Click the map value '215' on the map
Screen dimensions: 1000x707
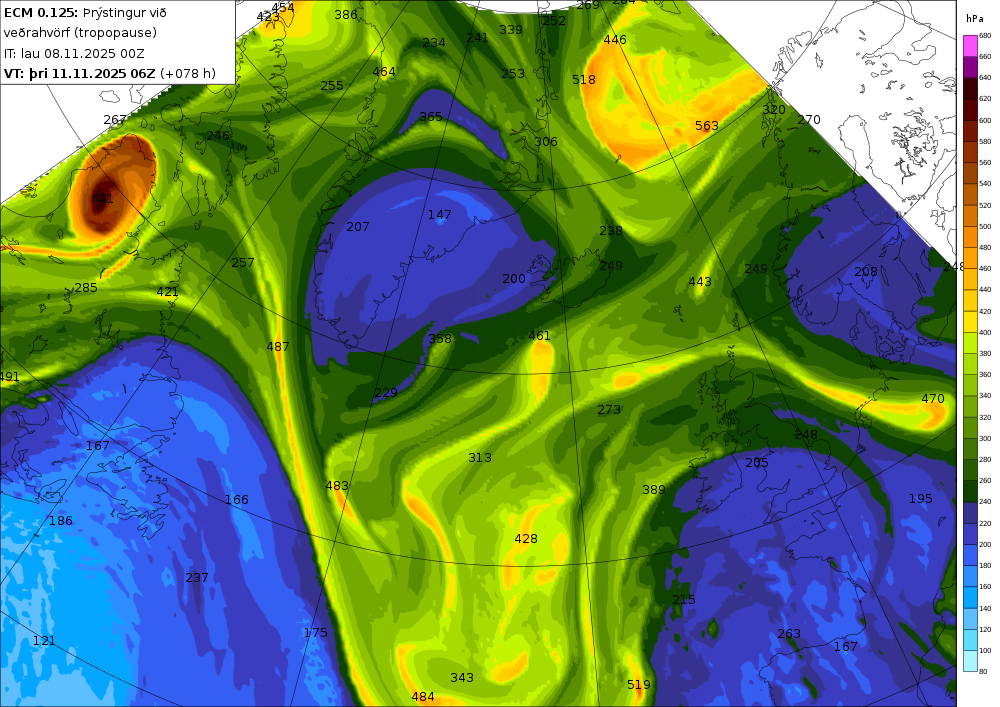coord(684,600)
